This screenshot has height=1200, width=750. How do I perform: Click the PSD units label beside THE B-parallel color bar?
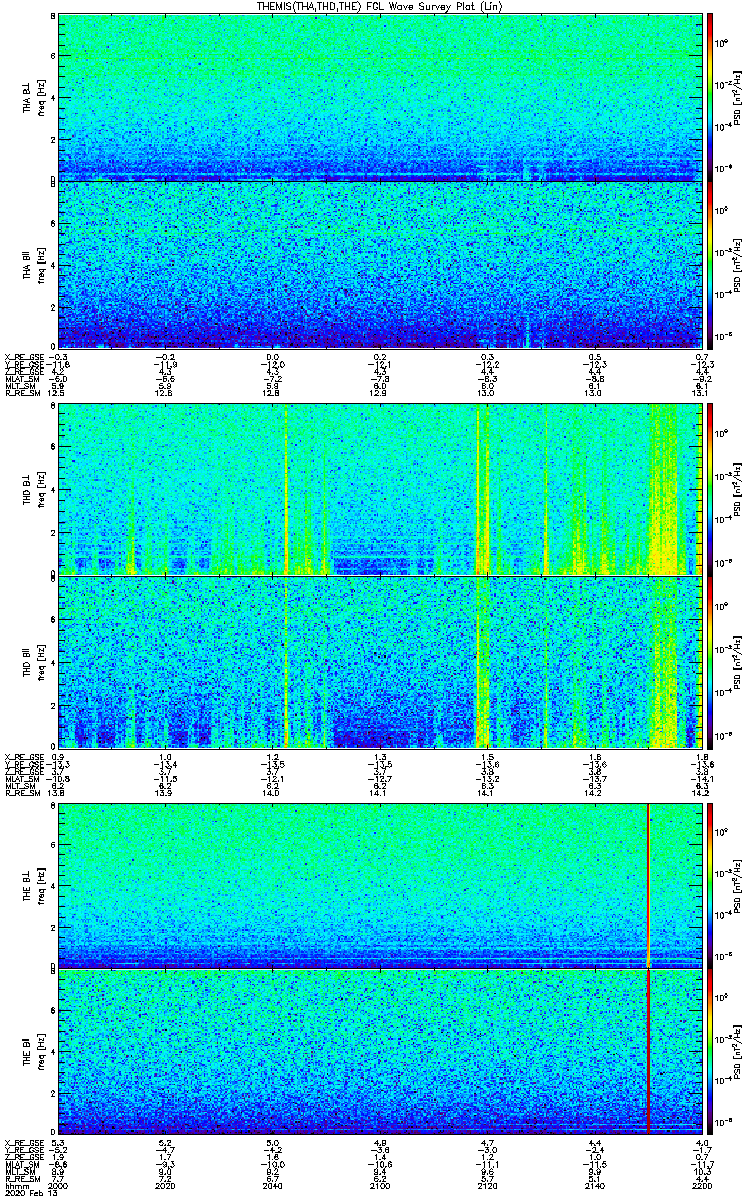737,1050
